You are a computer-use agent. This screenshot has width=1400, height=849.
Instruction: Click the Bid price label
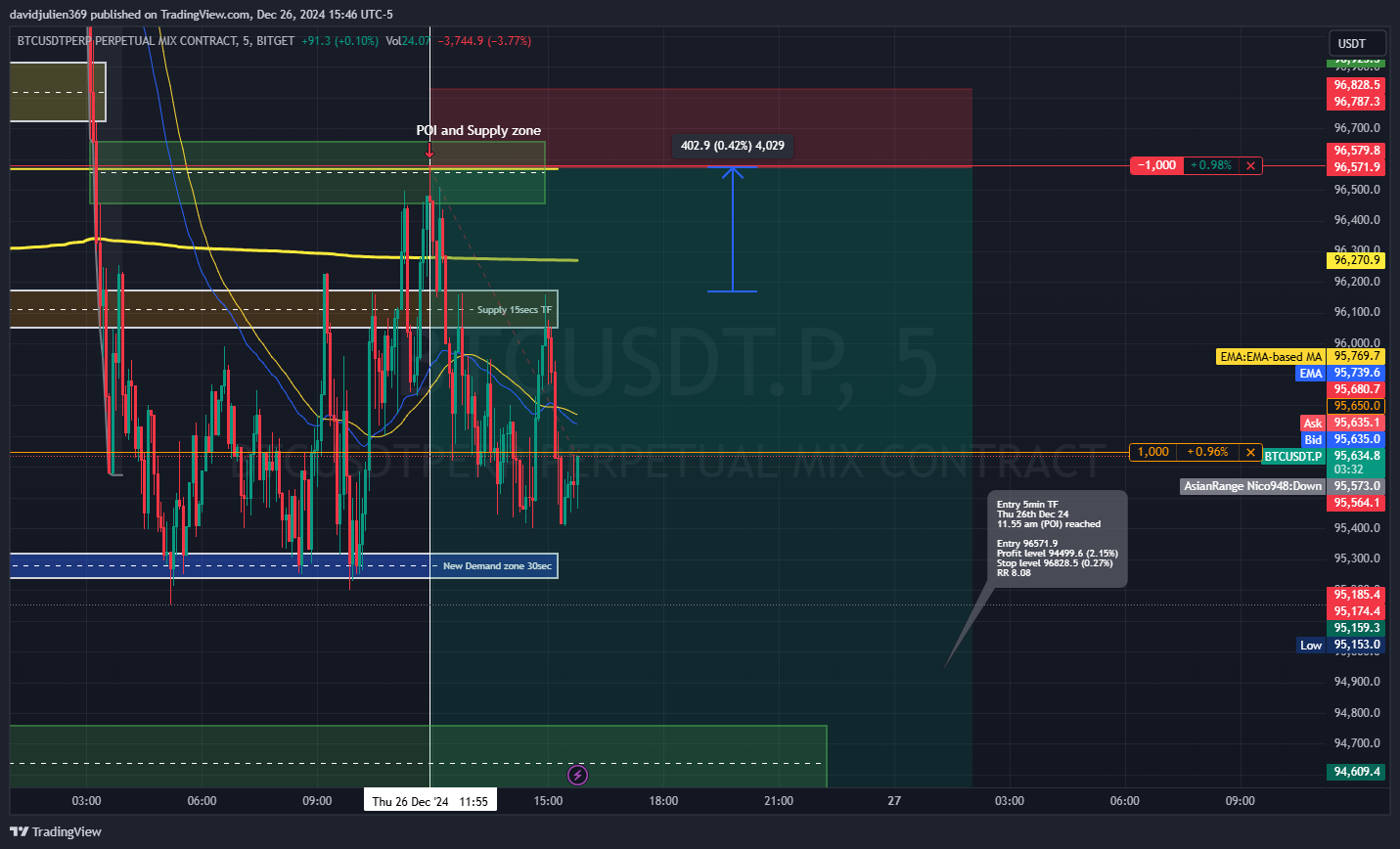[1313, 440]
